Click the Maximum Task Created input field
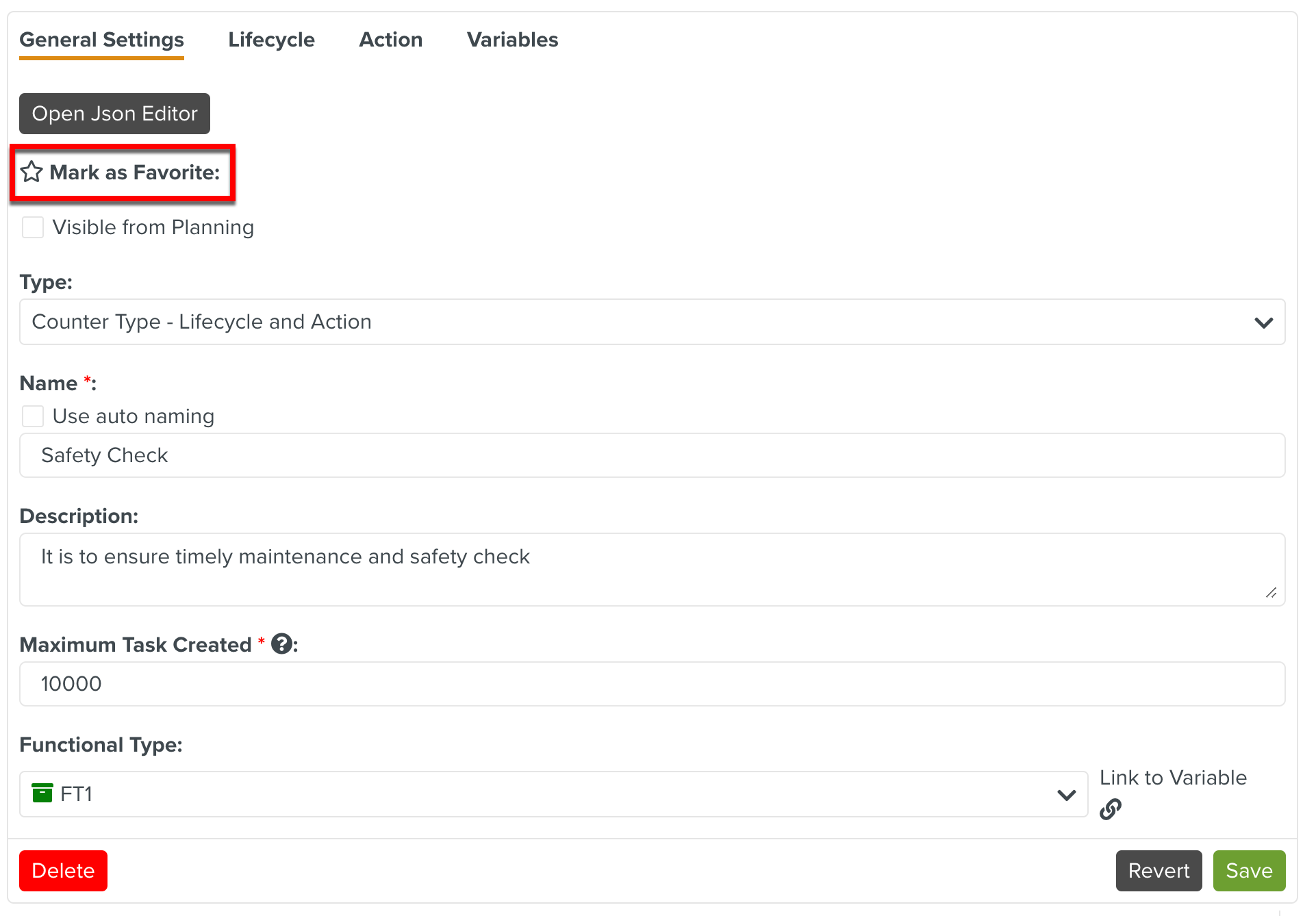 [652, 684]
